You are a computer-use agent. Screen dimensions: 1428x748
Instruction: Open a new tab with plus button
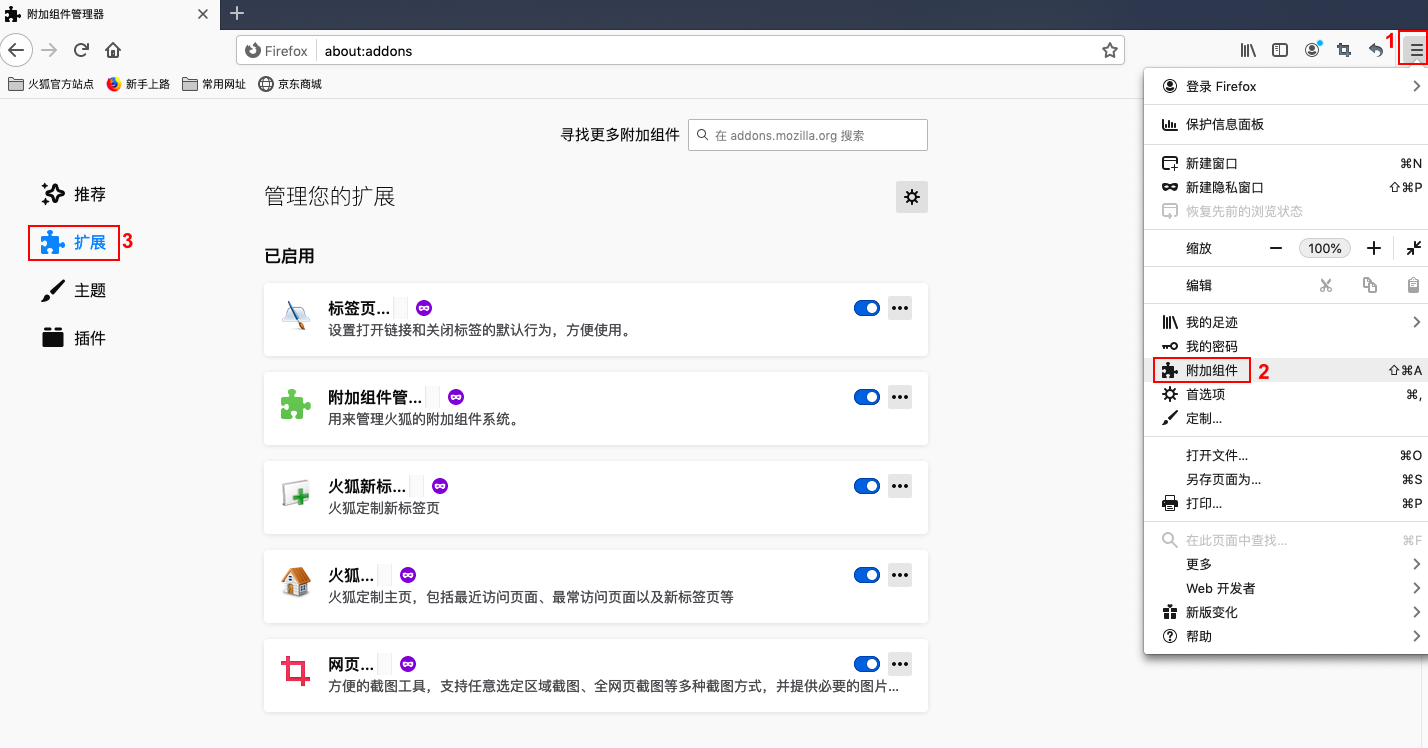(x=237, y=14)
